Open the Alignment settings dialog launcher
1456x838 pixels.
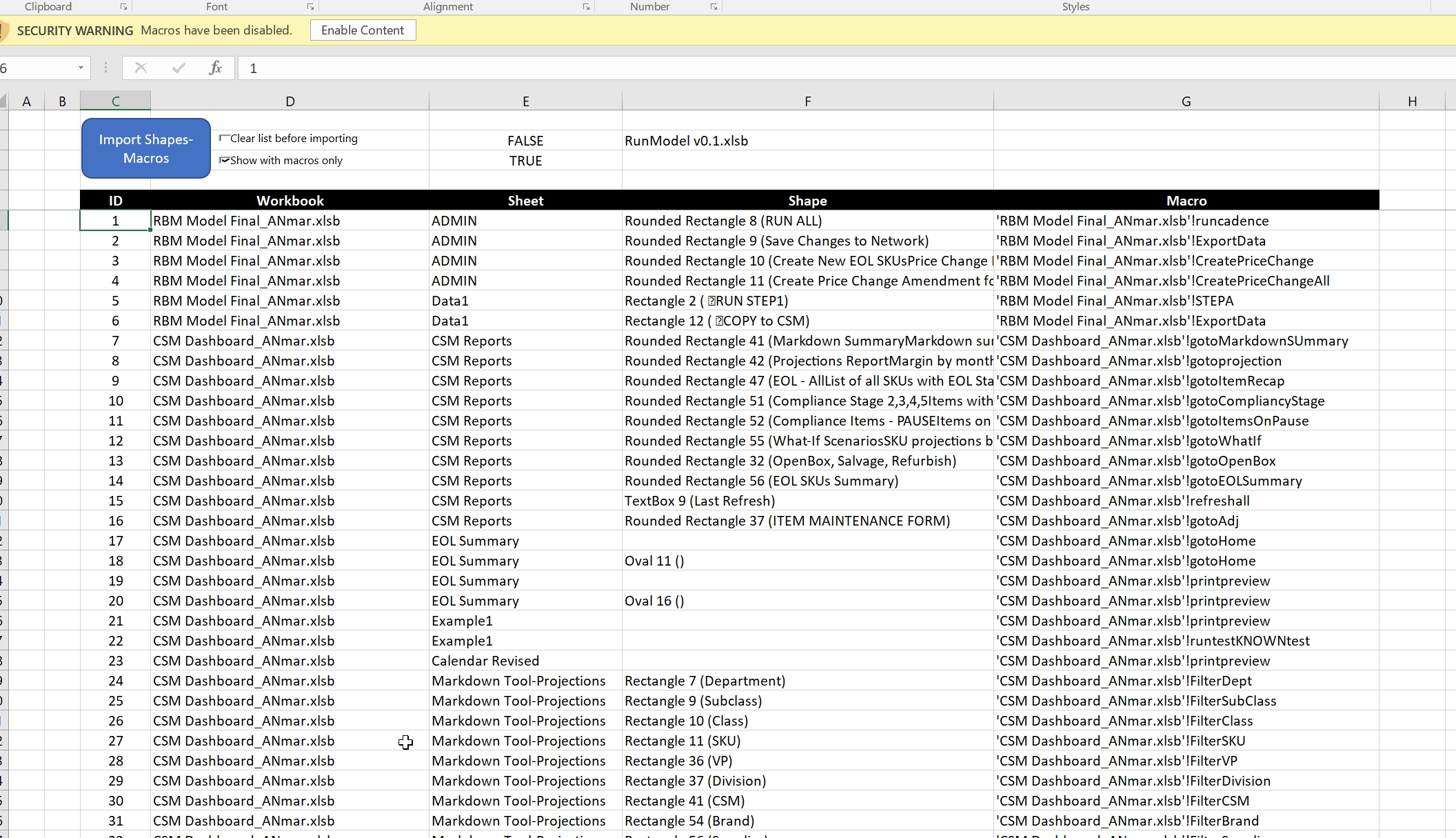(x=586, y=7)
